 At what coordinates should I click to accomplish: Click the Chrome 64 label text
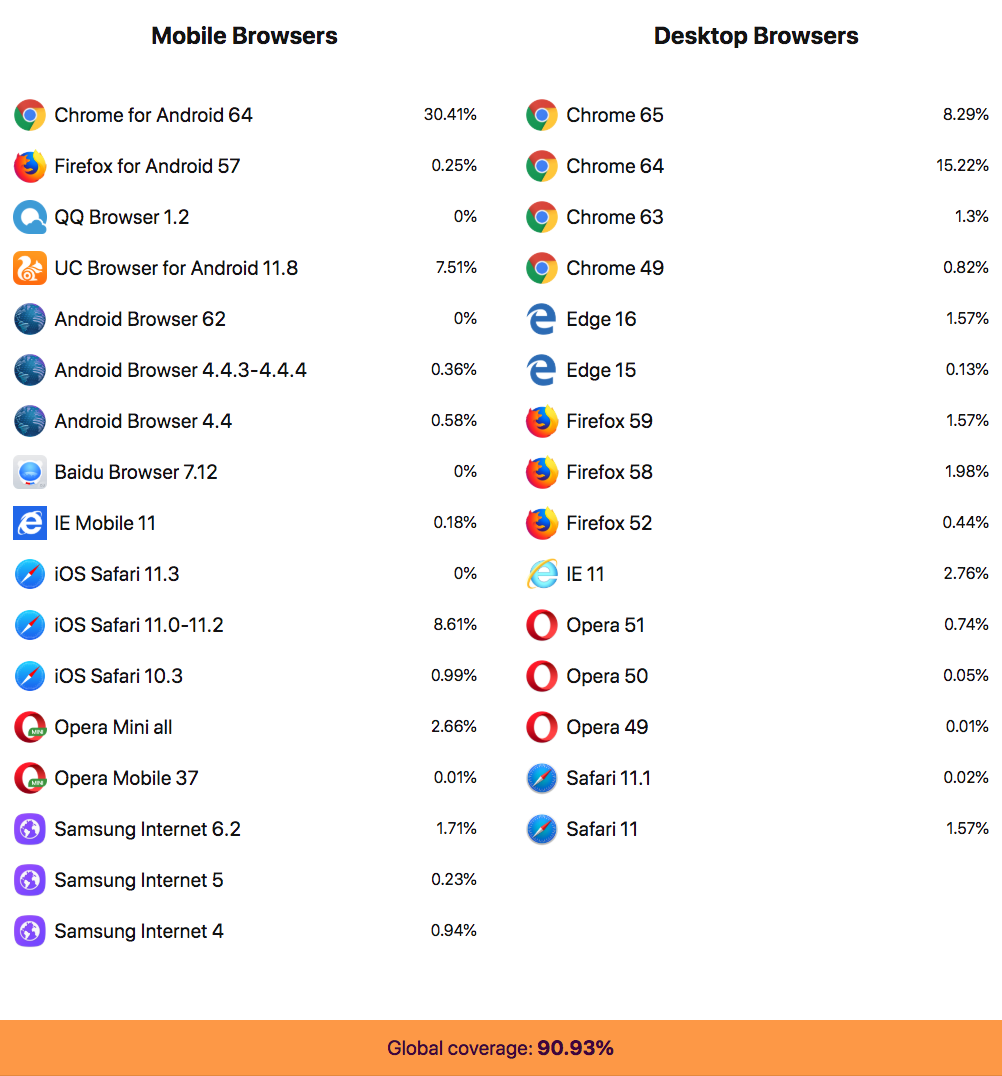click(615, 166)
